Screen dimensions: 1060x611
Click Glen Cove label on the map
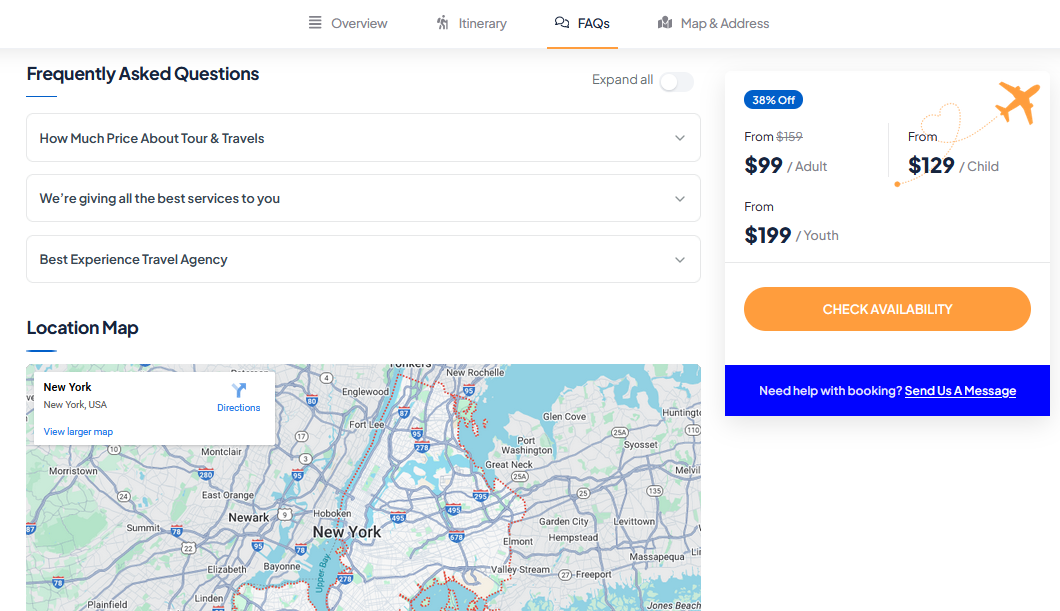[x=564, y=416]
